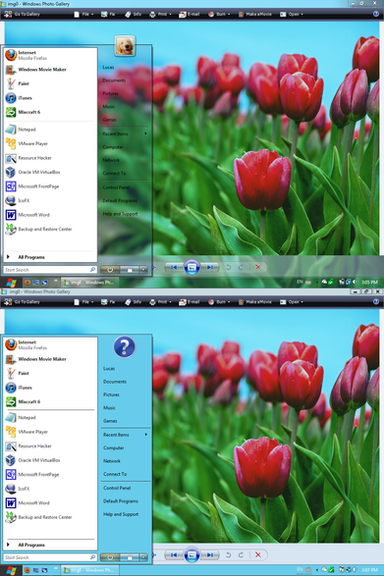
Task: Open the Open dropdown in the lower Photo Gallery toolbar
Action: pos(292,302)
